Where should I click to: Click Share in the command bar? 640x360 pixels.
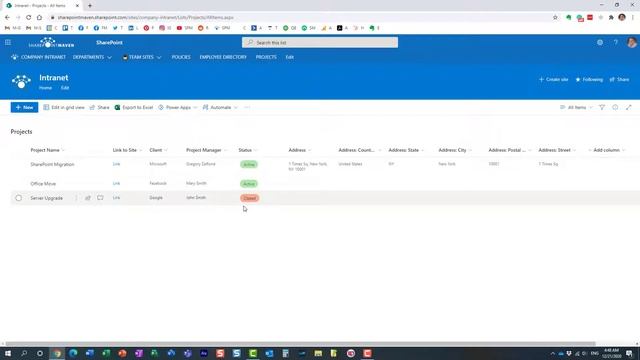[x=99, y=107]
